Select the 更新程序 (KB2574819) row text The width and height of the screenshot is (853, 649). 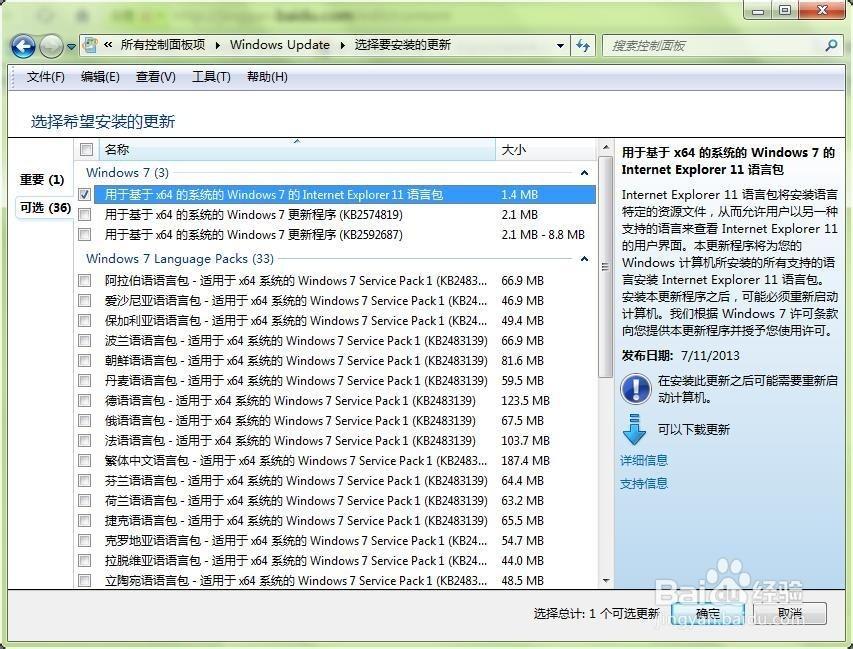[254, 215]
